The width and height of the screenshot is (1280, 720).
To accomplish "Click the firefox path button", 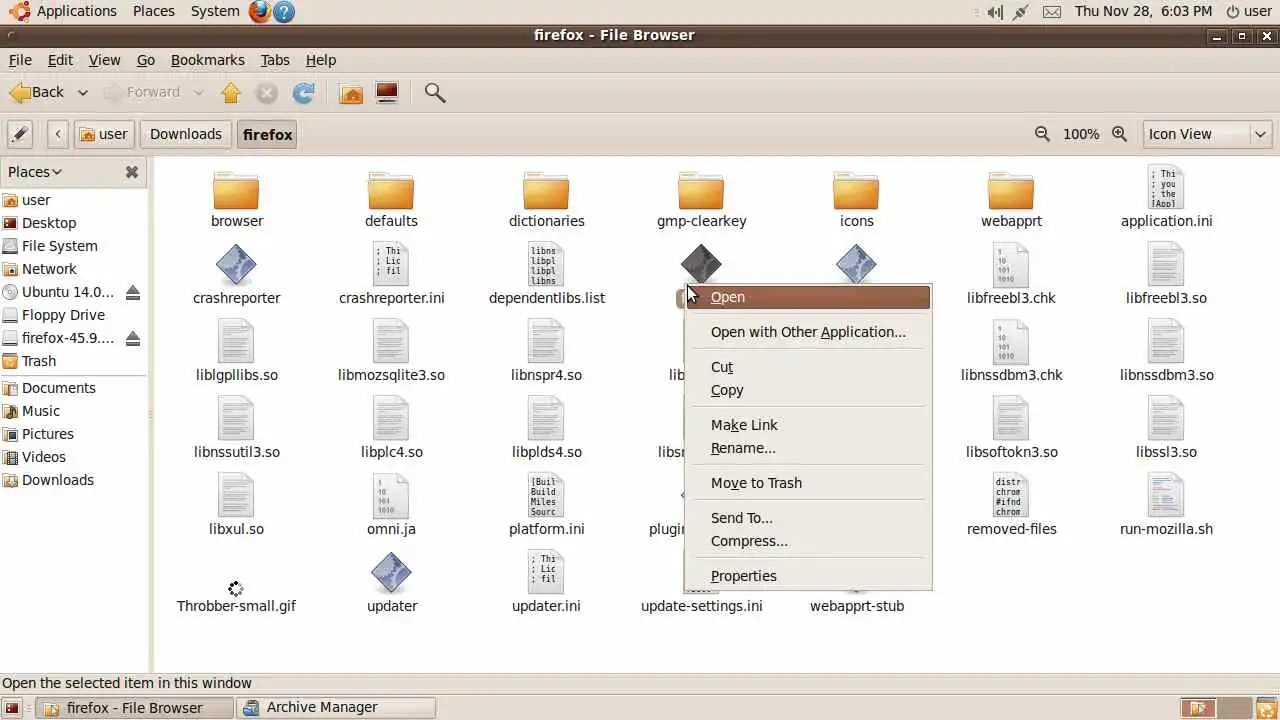I will coord(268,134).
